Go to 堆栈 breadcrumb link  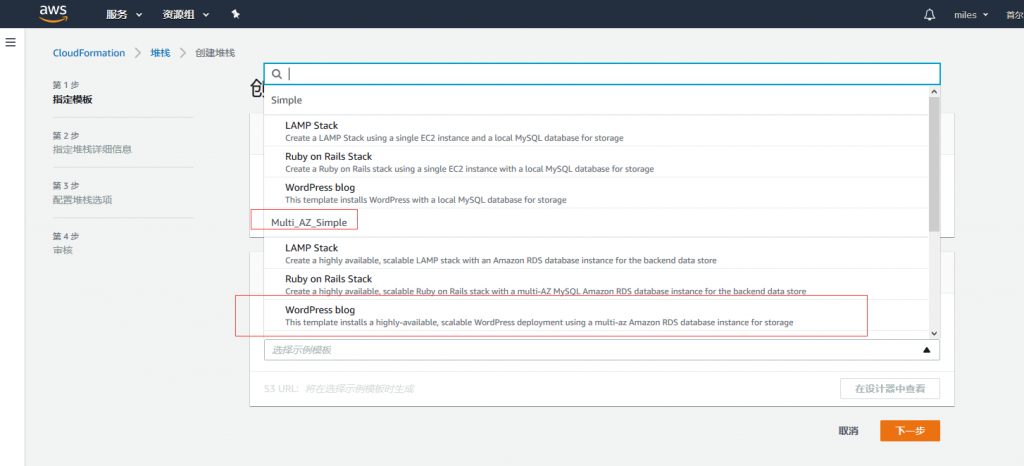pos(160,53)
